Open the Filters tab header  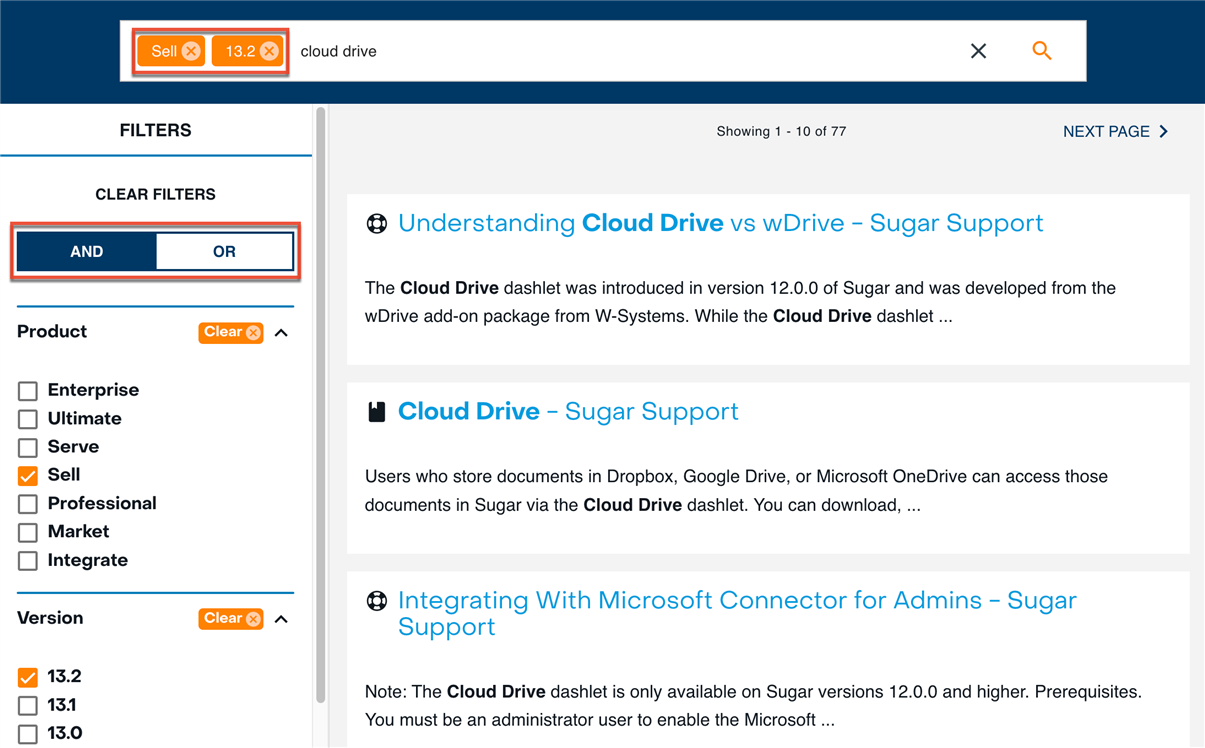pos(155,131)
